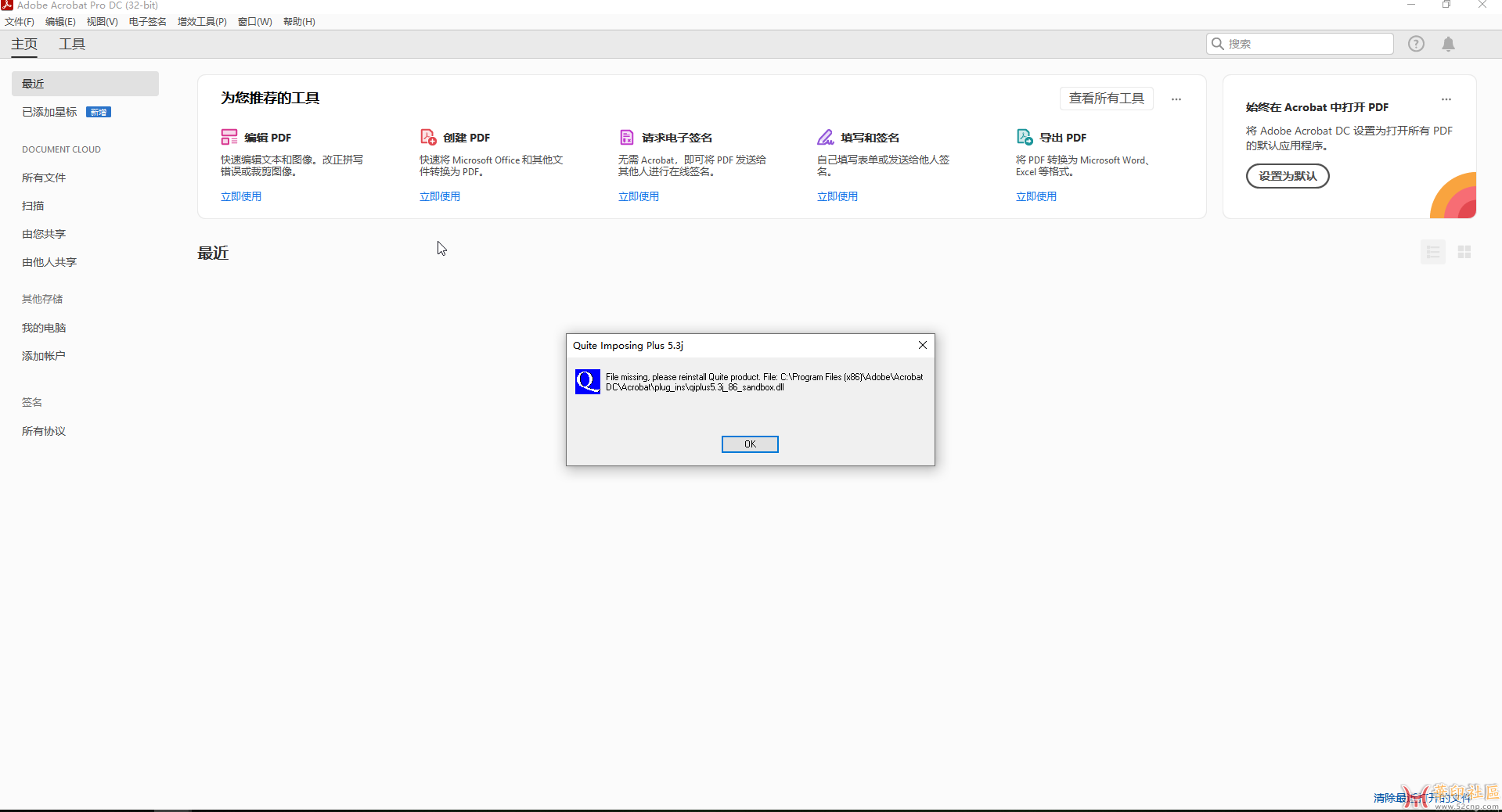Click the 导出 PDF title text
Image resolution: width=1502 pixels, height=812 pixels.
[1063, 138]
